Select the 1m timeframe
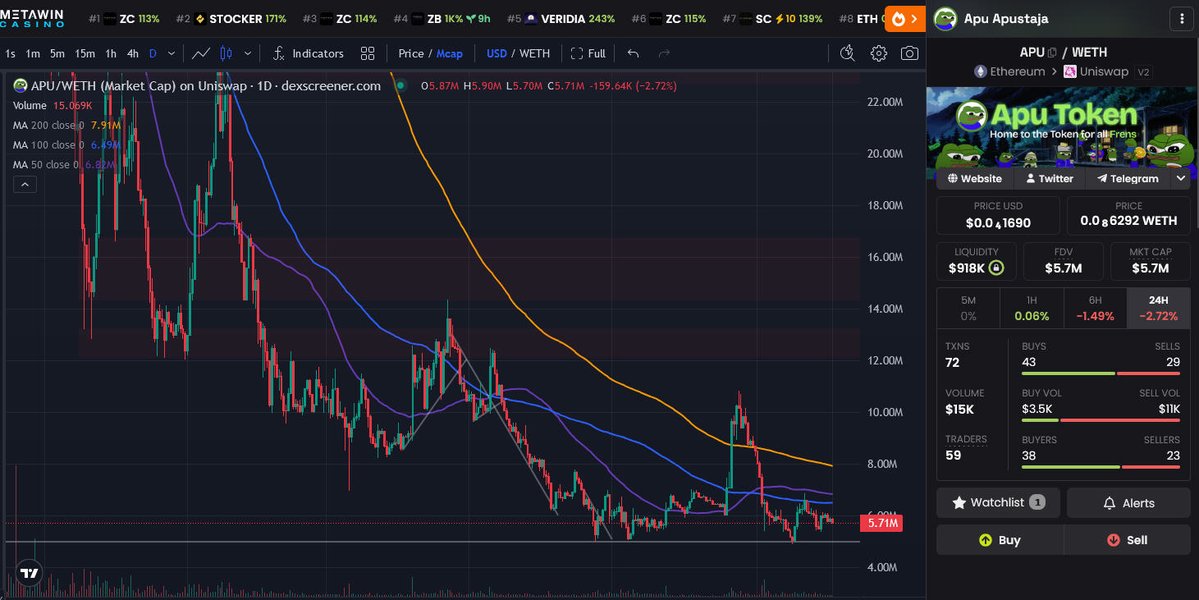The width and height of the screenshot is (1199, 600). tap(32, 54)
